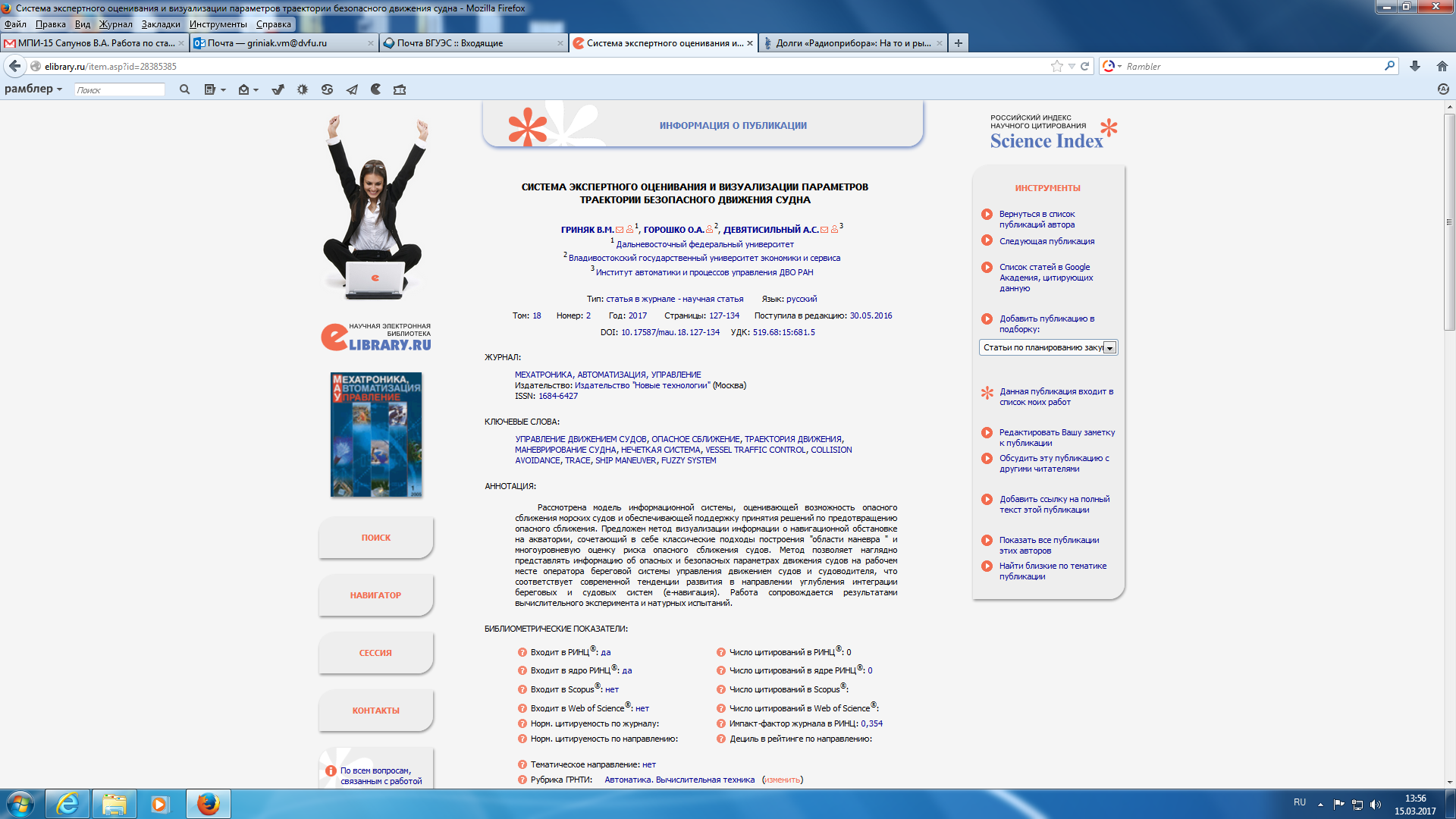Click help icon beside Входит в Scopus
This screenshot has width=1456, height=819.
click(x=522, y=689)
